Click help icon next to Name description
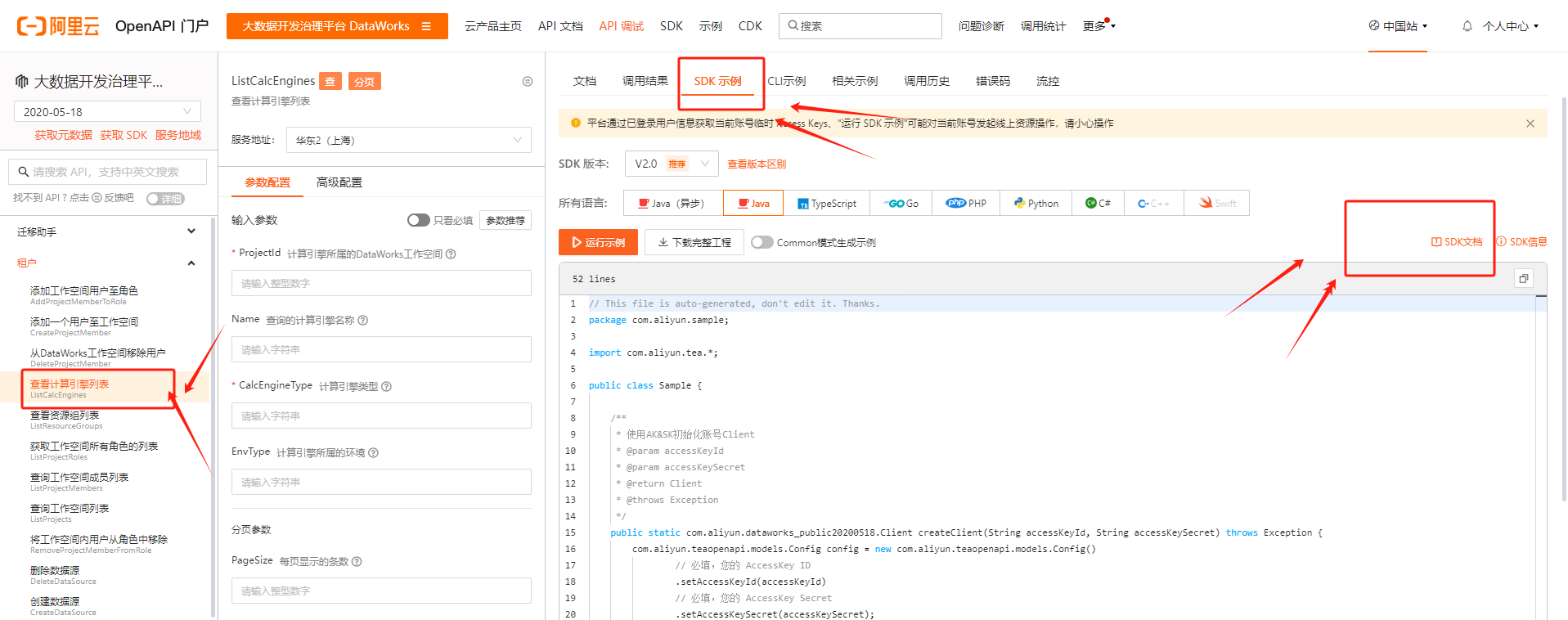1568x620 pixels. [363, 321]
